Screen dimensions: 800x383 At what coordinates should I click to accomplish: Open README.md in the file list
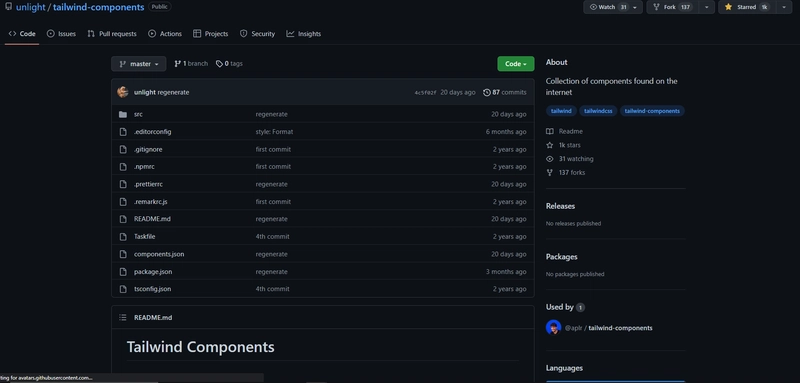(152, 219)
